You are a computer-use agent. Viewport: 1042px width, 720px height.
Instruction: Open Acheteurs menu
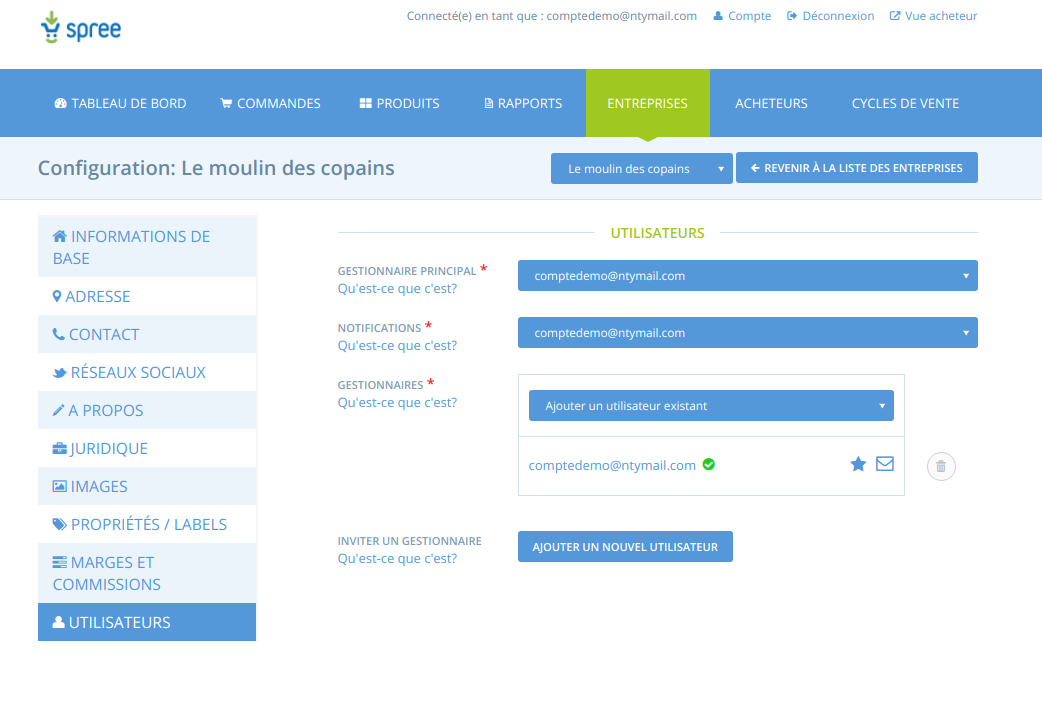tap(771, 103)
